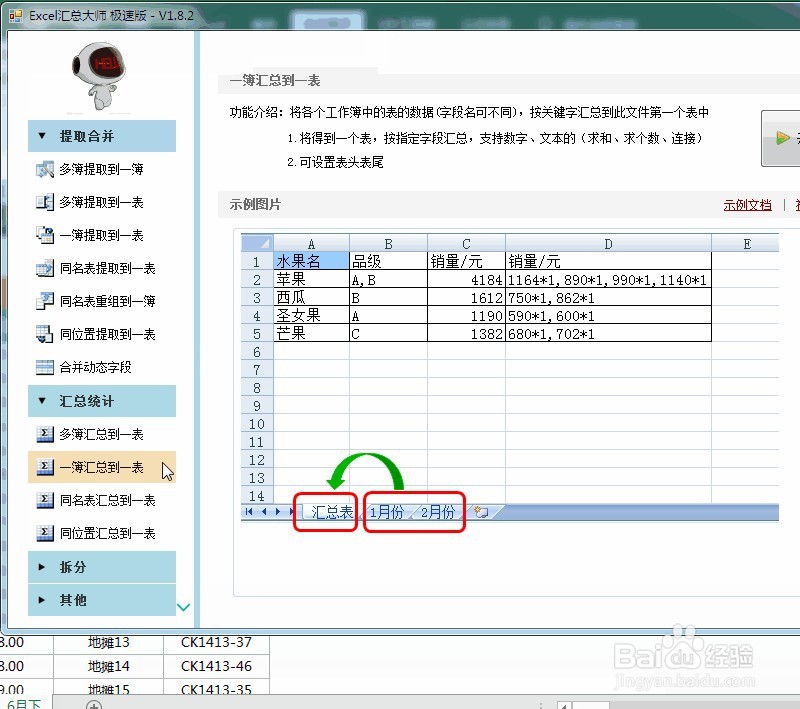Click the 一簿汇总到一表 sigma icon
Image resolution: width=800 pixels, height=709 pixels.
point(45,467)
